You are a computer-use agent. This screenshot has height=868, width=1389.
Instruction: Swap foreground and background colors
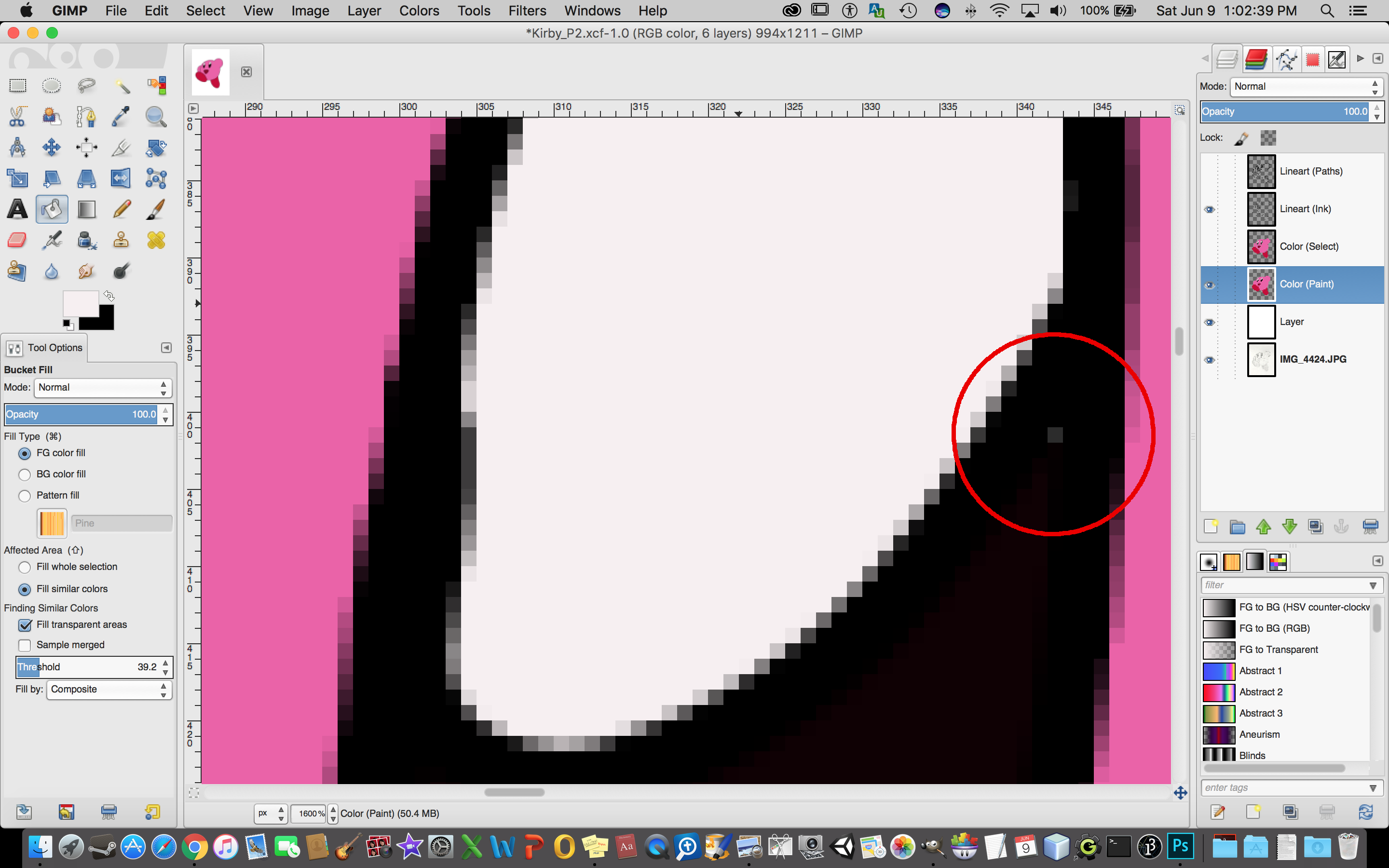[109, 296]
